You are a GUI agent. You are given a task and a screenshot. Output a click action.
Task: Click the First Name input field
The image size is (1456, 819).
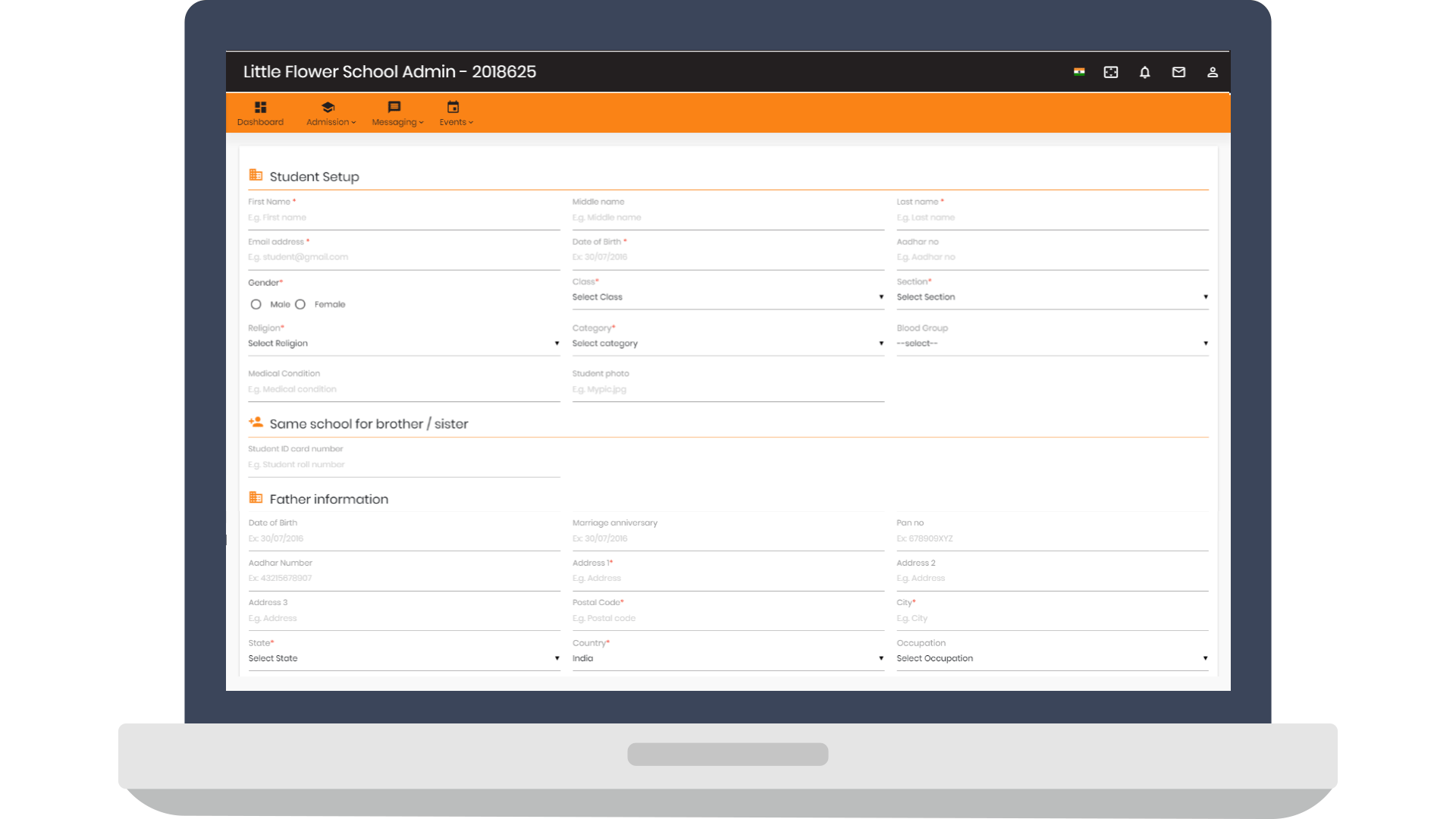(x=403, y=218)
